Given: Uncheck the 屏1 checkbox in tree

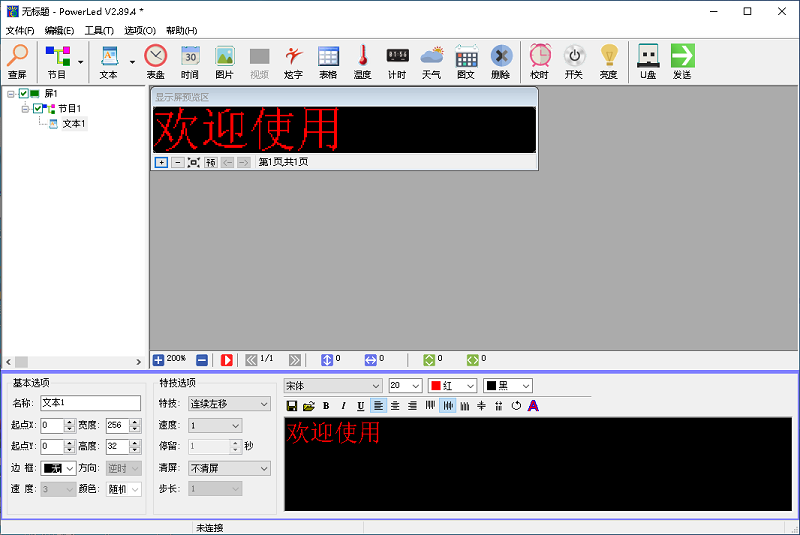Looking at the screenshot, I should pyautogui.click(x=23, y=94).
